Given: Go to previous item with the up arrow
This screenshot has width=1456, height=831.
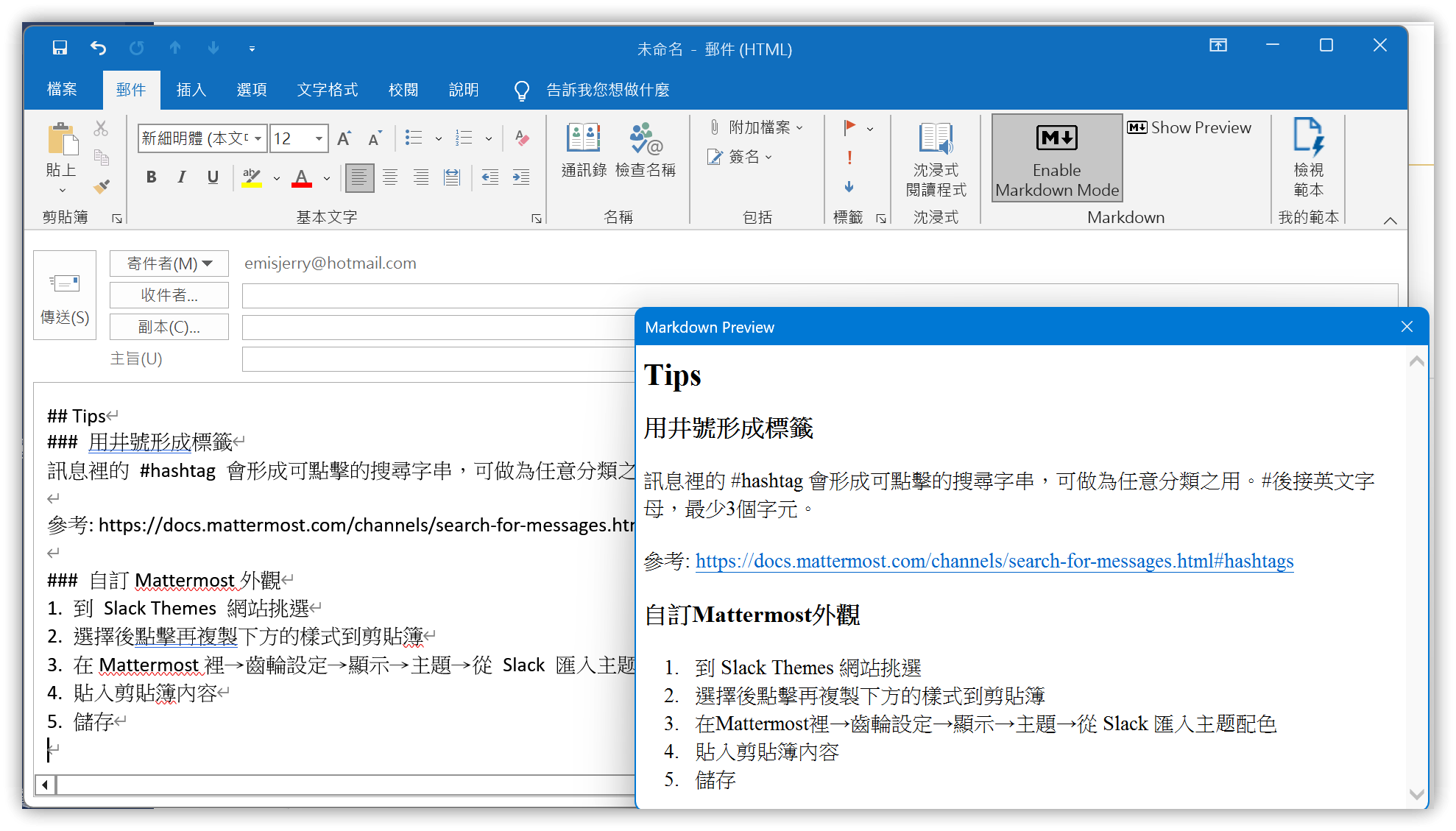Looking at the screenshot, I should (x=175, y=48).
